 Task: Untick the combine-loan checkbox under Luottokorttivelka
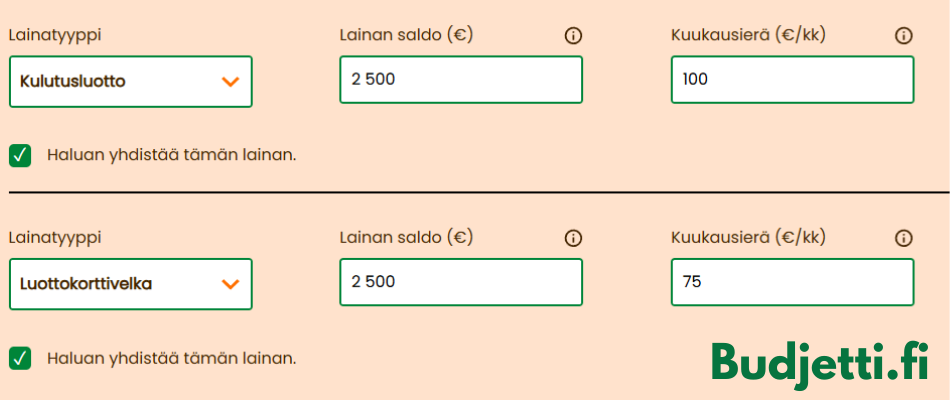pos(20,358)
